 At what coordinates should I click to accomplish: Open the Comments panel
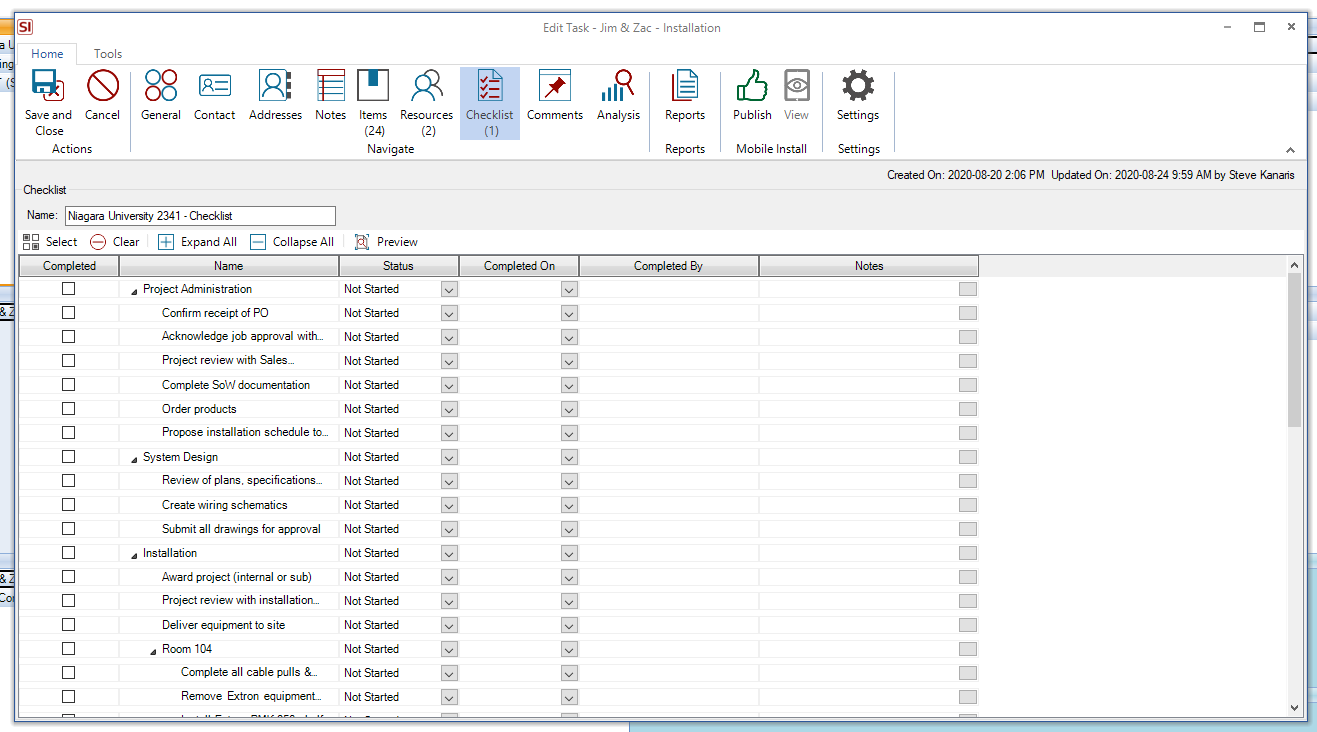coord(554,95)
